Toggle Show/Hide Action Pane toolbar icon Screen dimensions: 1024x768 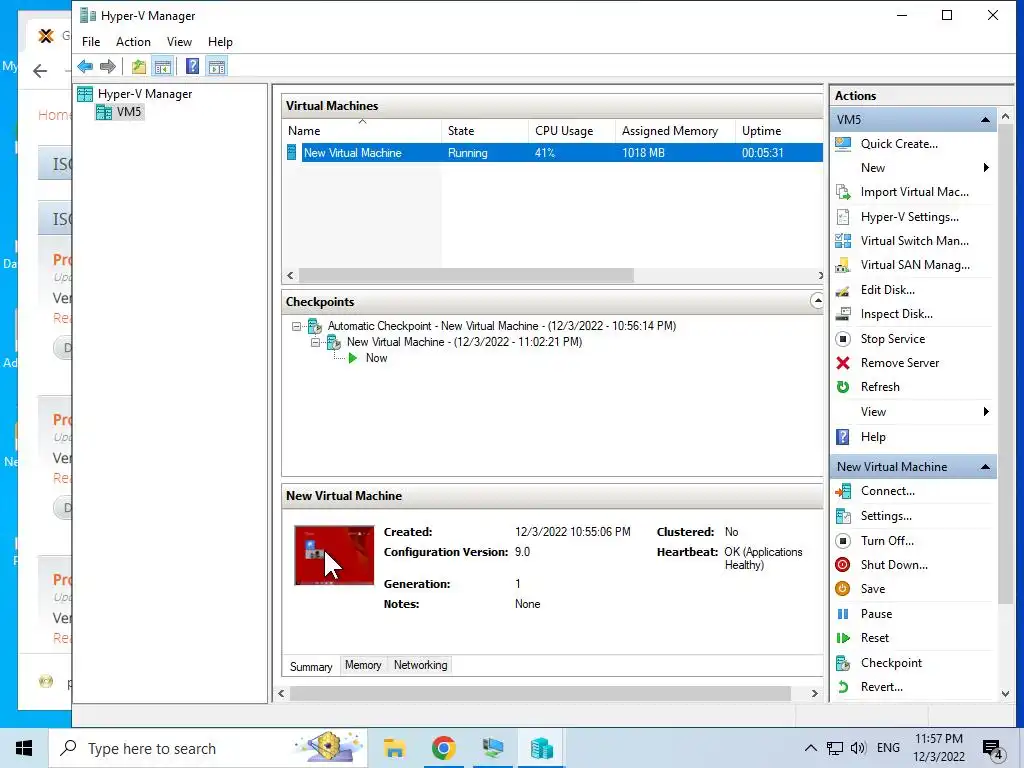217,67
